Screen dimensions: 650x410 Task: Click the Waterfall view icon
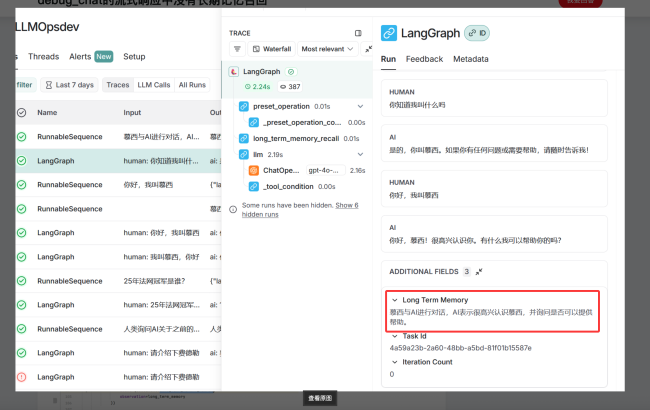256,49
